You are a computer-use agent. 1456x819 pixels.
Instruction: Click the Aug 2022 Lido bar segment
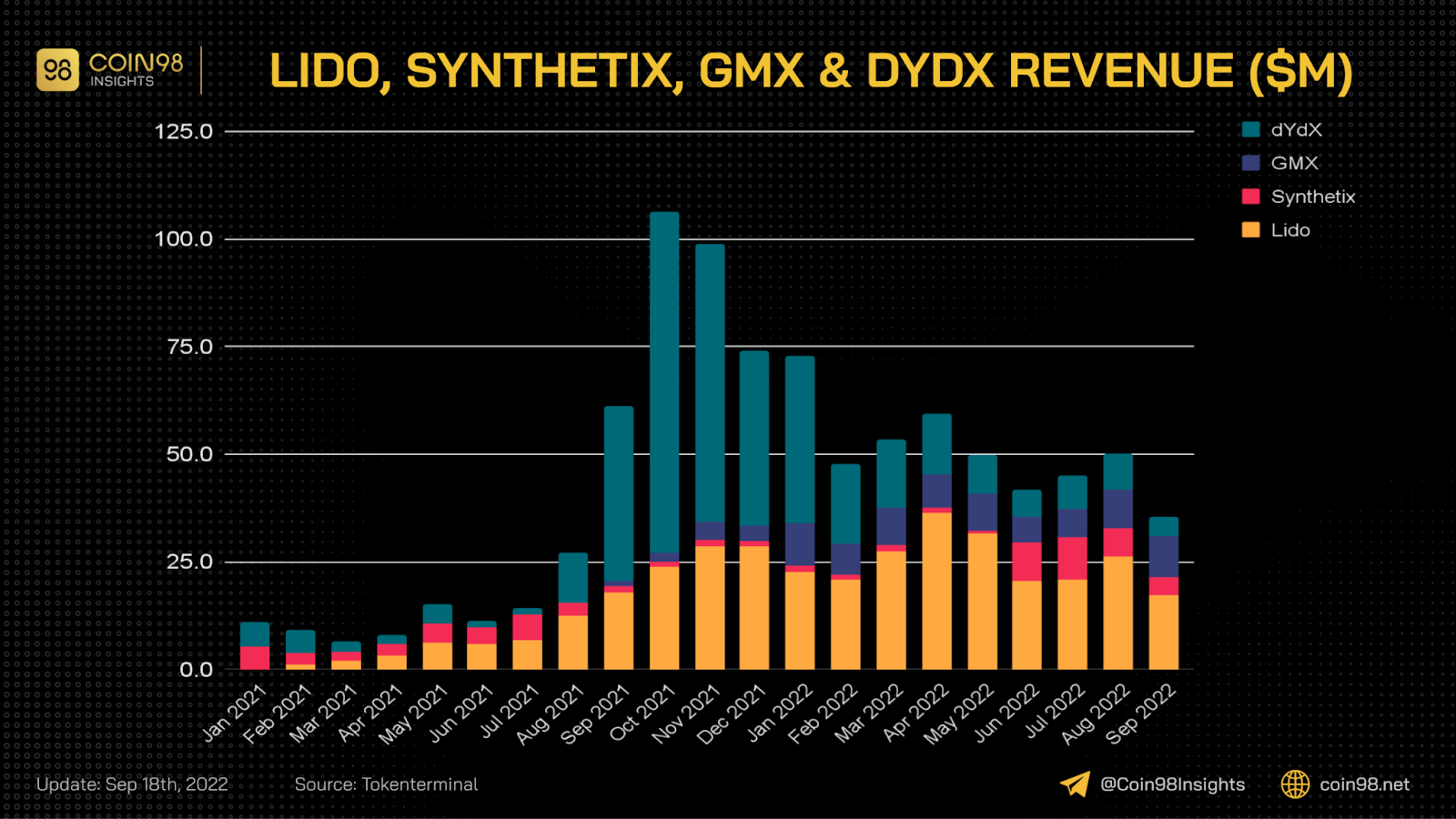(1118, 613)
